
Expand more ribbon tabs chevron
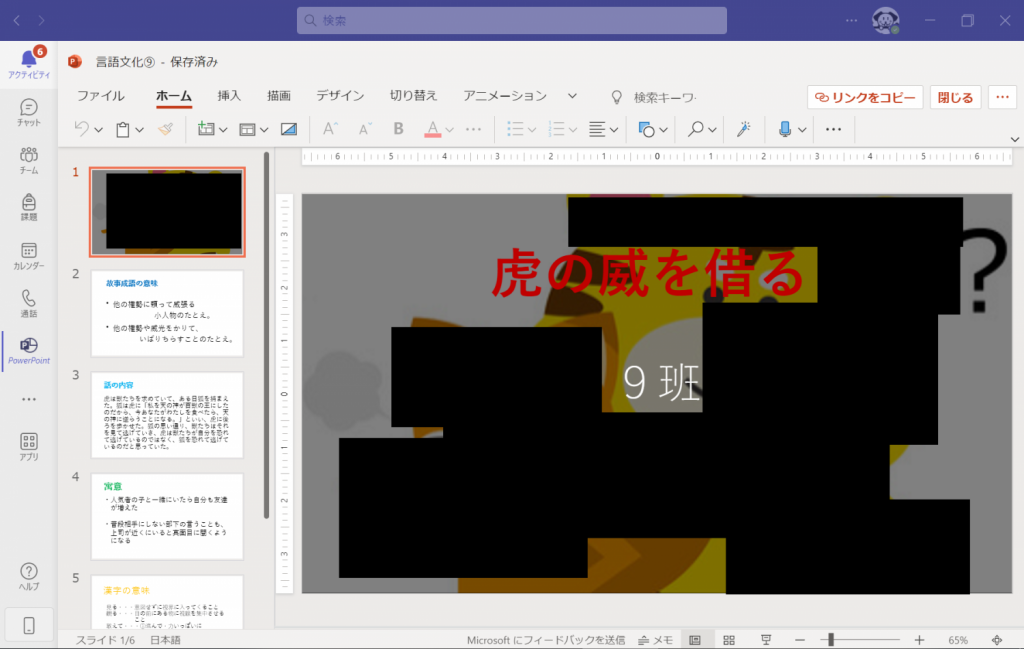pyautogui.click(x=572, y=96)
